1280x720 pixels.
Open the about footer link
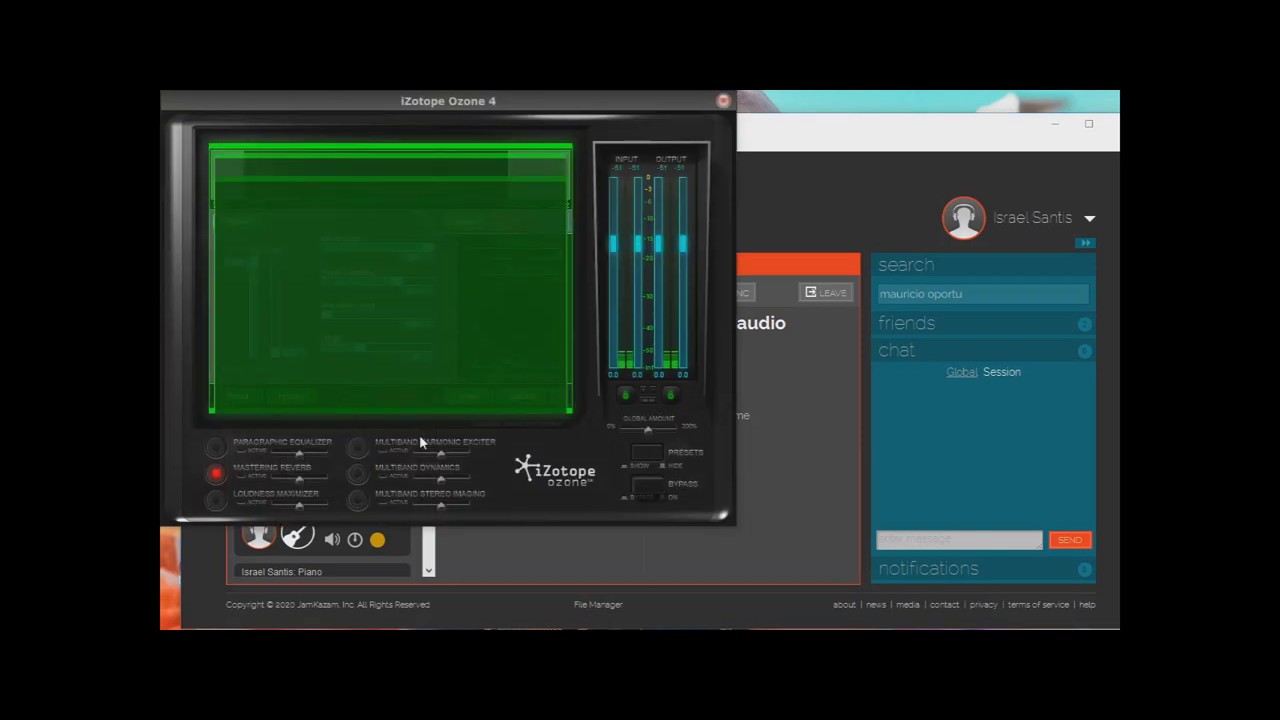844,605
